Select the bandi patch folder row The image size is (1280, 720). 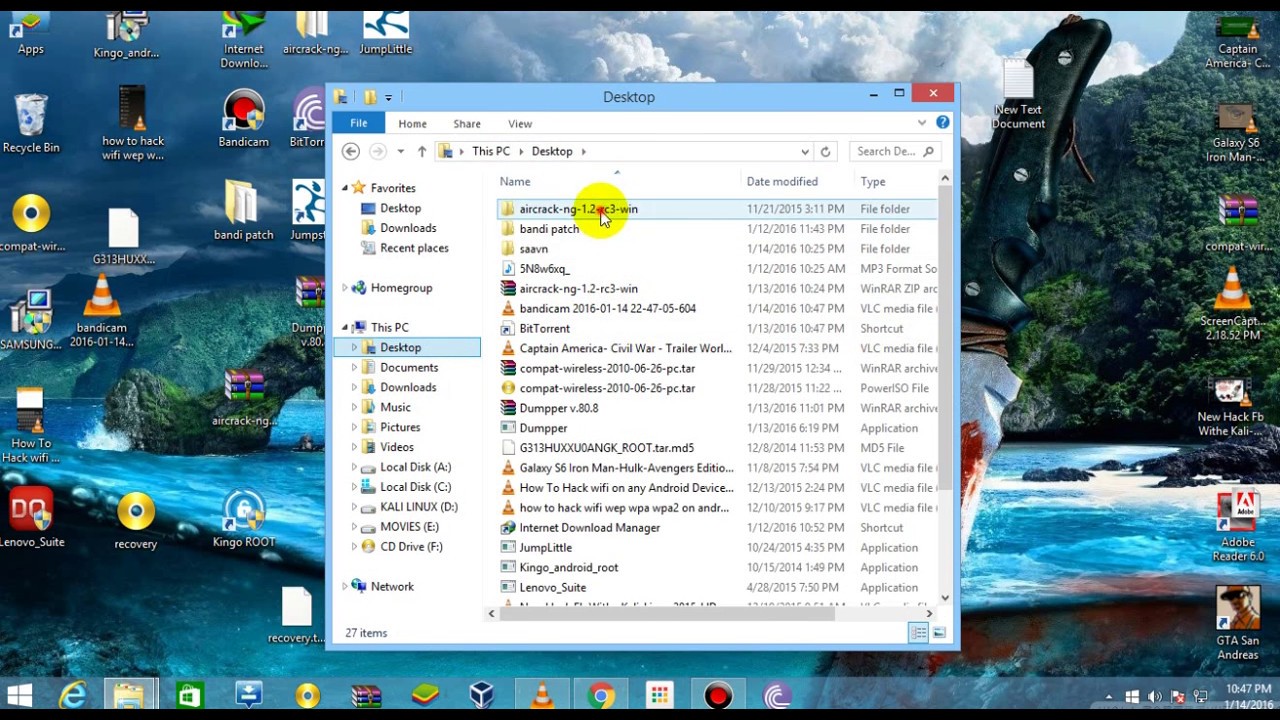point(717,229)
